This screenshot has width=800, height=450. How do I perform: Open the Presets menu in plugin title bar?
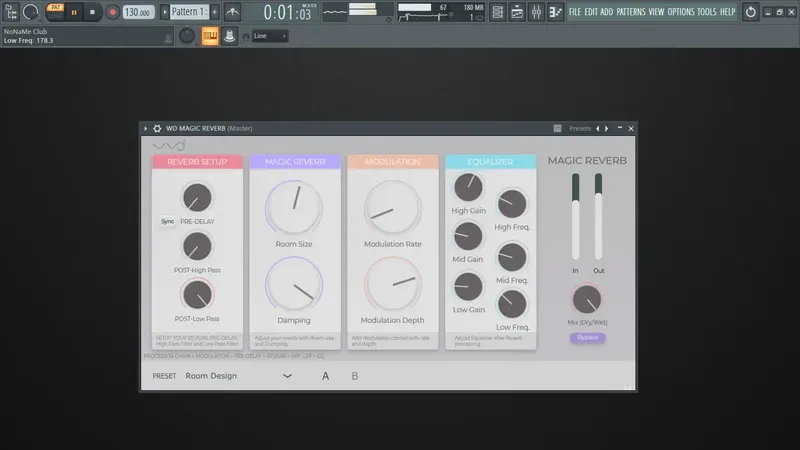(x=580, y=129)
